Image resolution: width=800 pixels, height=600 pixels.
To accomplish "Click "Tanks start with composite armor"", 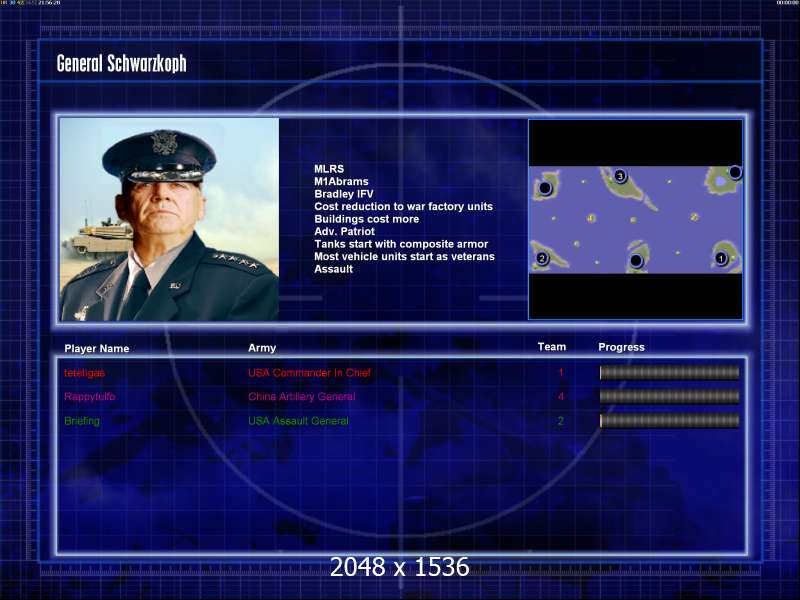I will coord(401,244).
